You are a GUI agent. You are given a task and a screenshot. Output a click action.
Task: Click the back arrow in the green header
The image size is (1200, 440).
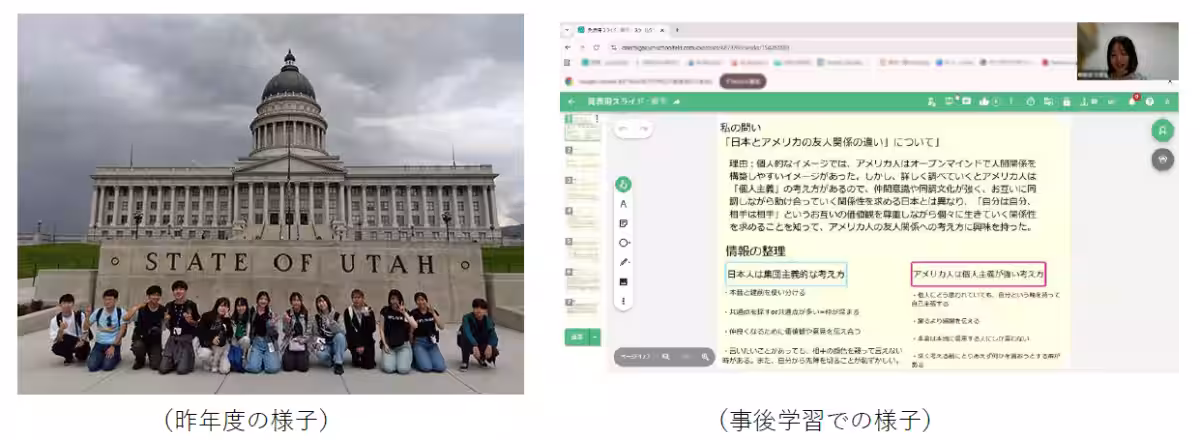(571, 101)
